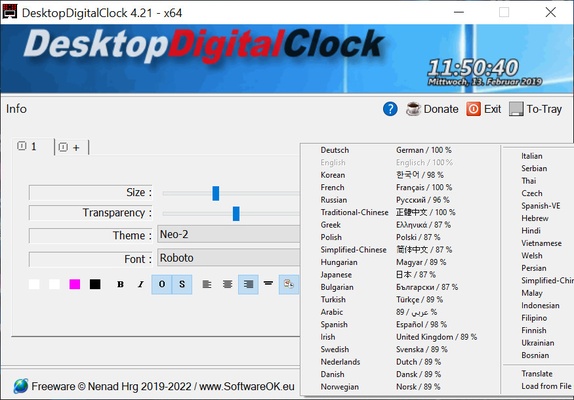Image resolution: width=574 pixels, height=400 pixels.
Task: Click the top-position bar icon
Action: 268,283
